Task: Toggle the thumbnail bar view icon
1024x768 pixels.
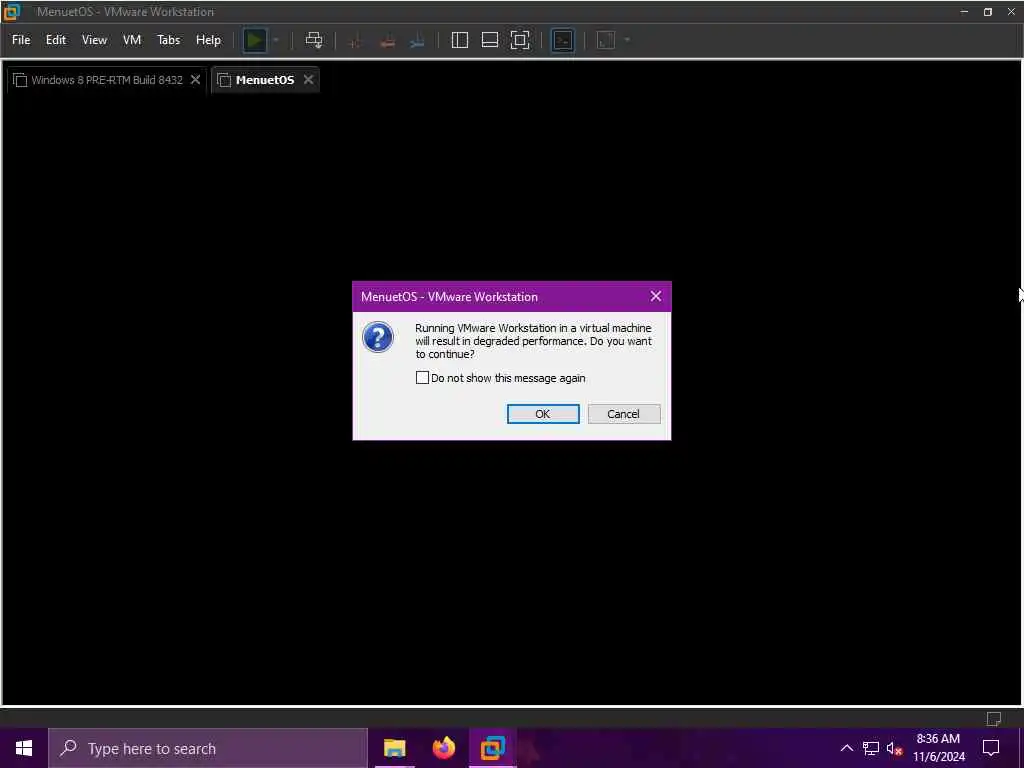Action: click(490, 40)
